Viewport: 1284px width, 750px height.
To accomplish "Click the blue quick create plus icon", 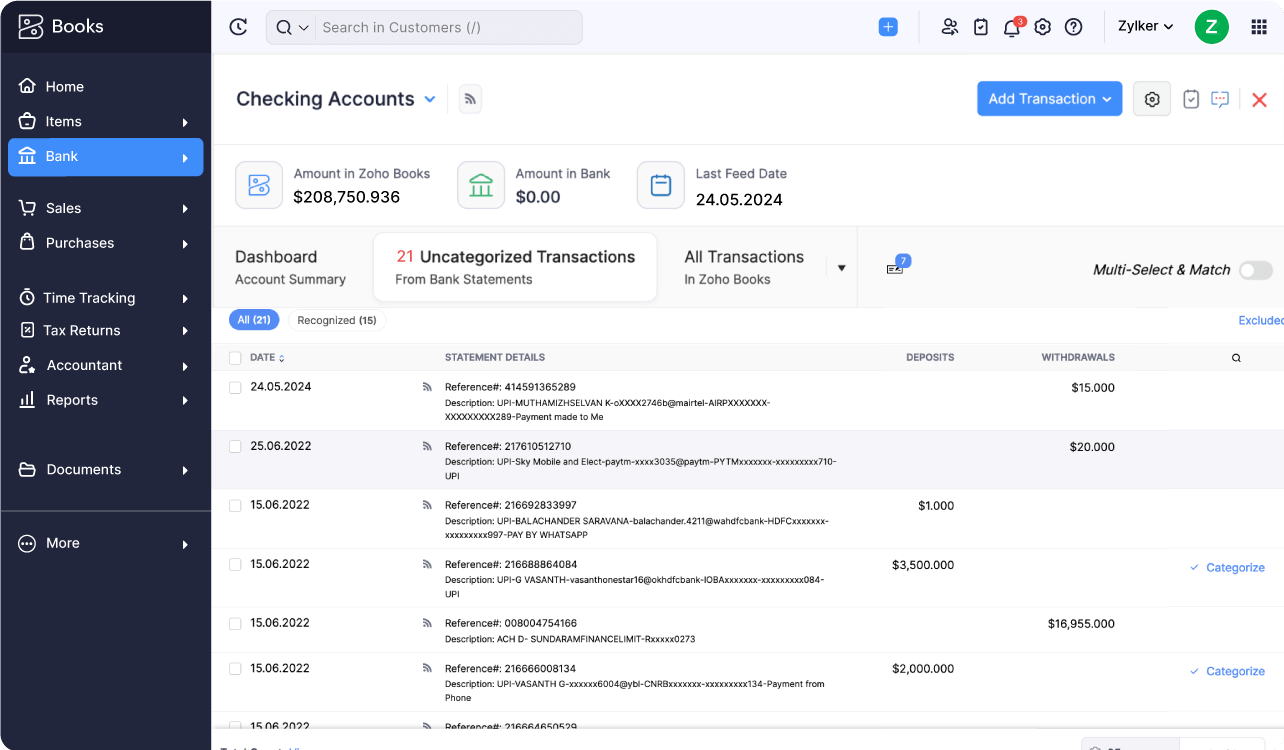I will [x=888, y=27].
